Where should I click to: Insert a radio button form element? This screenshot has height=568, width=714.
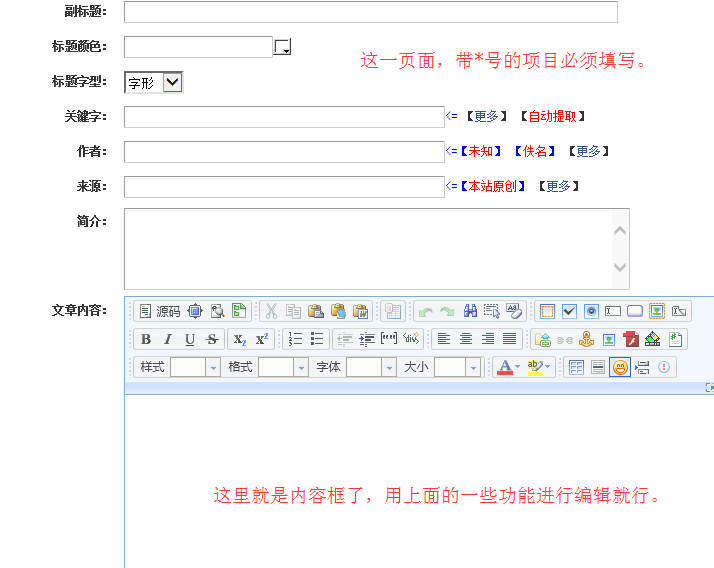591,311
